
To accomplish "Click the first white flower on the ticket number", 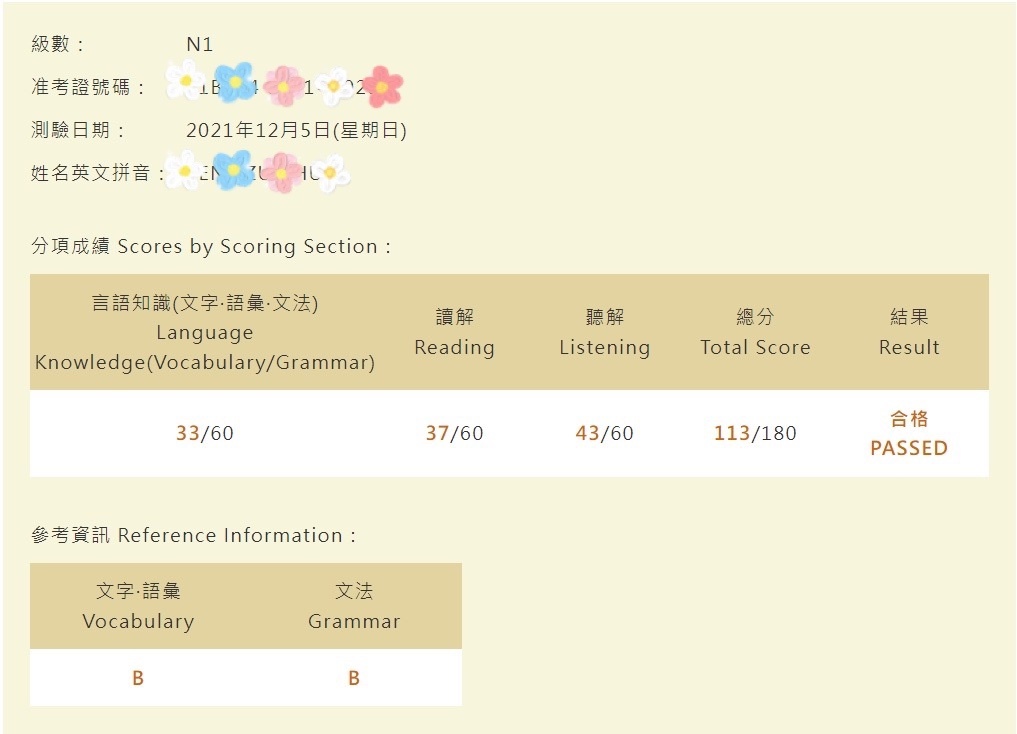I will coord(185,80).
